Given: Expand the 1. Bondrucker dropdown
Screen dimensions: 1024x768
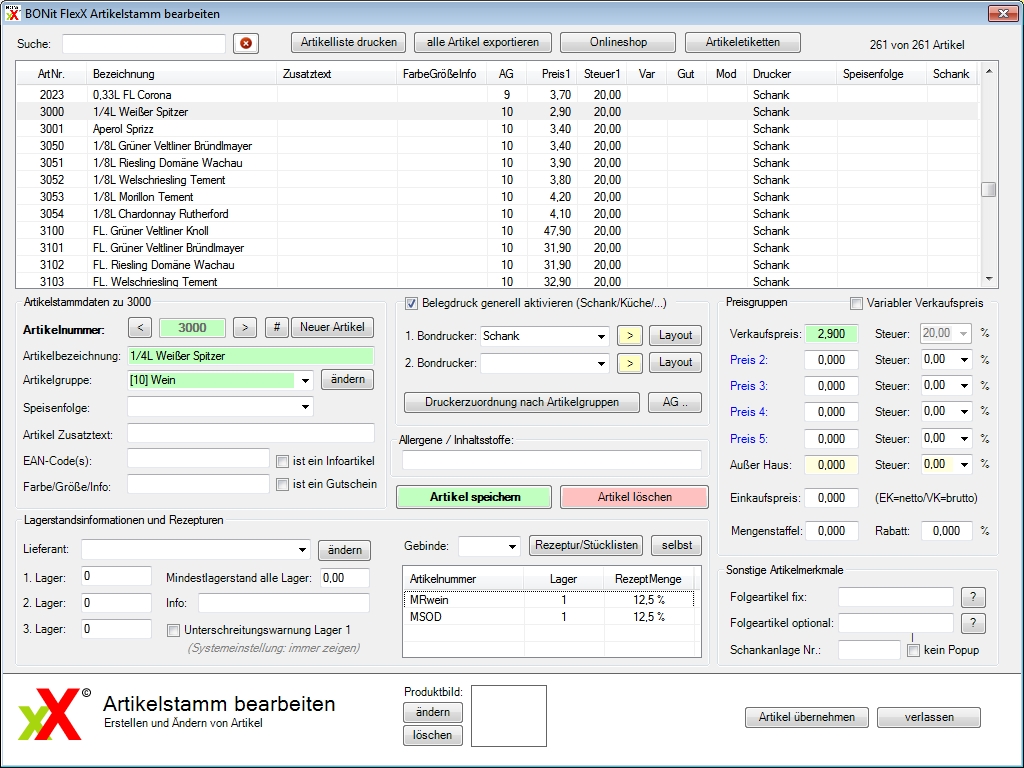Looking at the screenshot, I should 601,336.
